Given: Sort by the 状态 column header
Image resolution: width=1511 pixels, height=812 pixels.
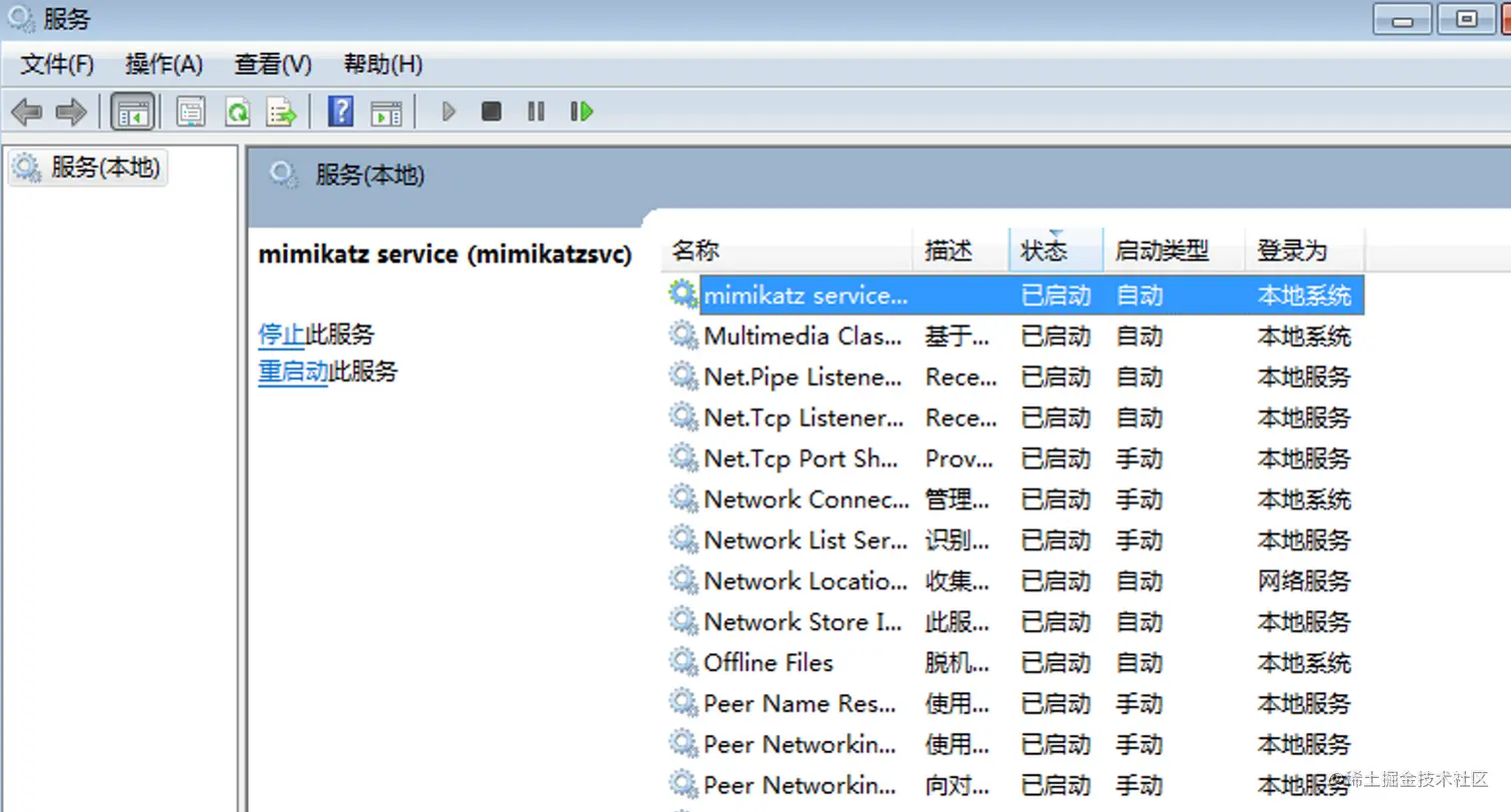Looking at the screenshot, I should (1055, 250).
